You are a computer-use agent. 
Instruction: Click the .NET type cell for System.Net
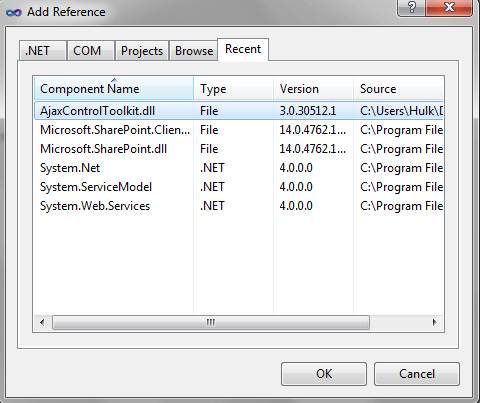point(212,168)
